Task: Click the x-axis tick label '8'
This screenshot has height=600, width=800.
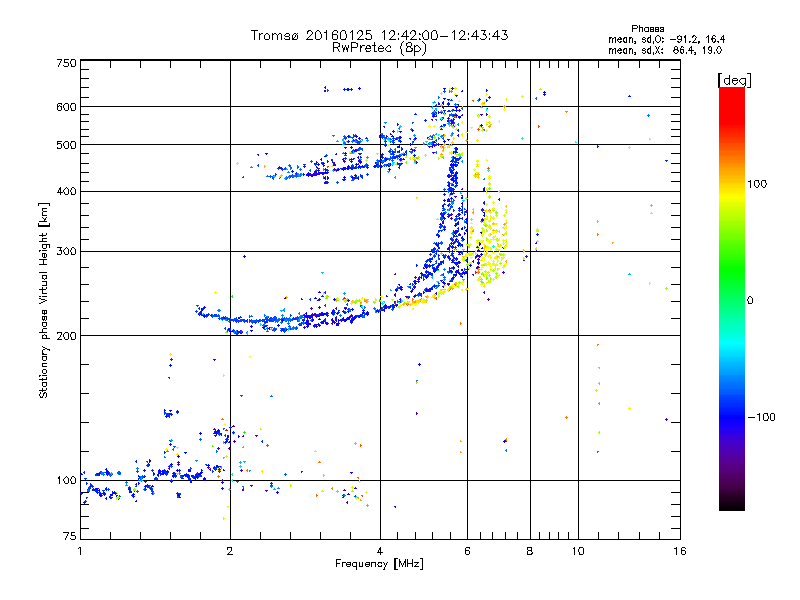Action: (x=530, y=551)
